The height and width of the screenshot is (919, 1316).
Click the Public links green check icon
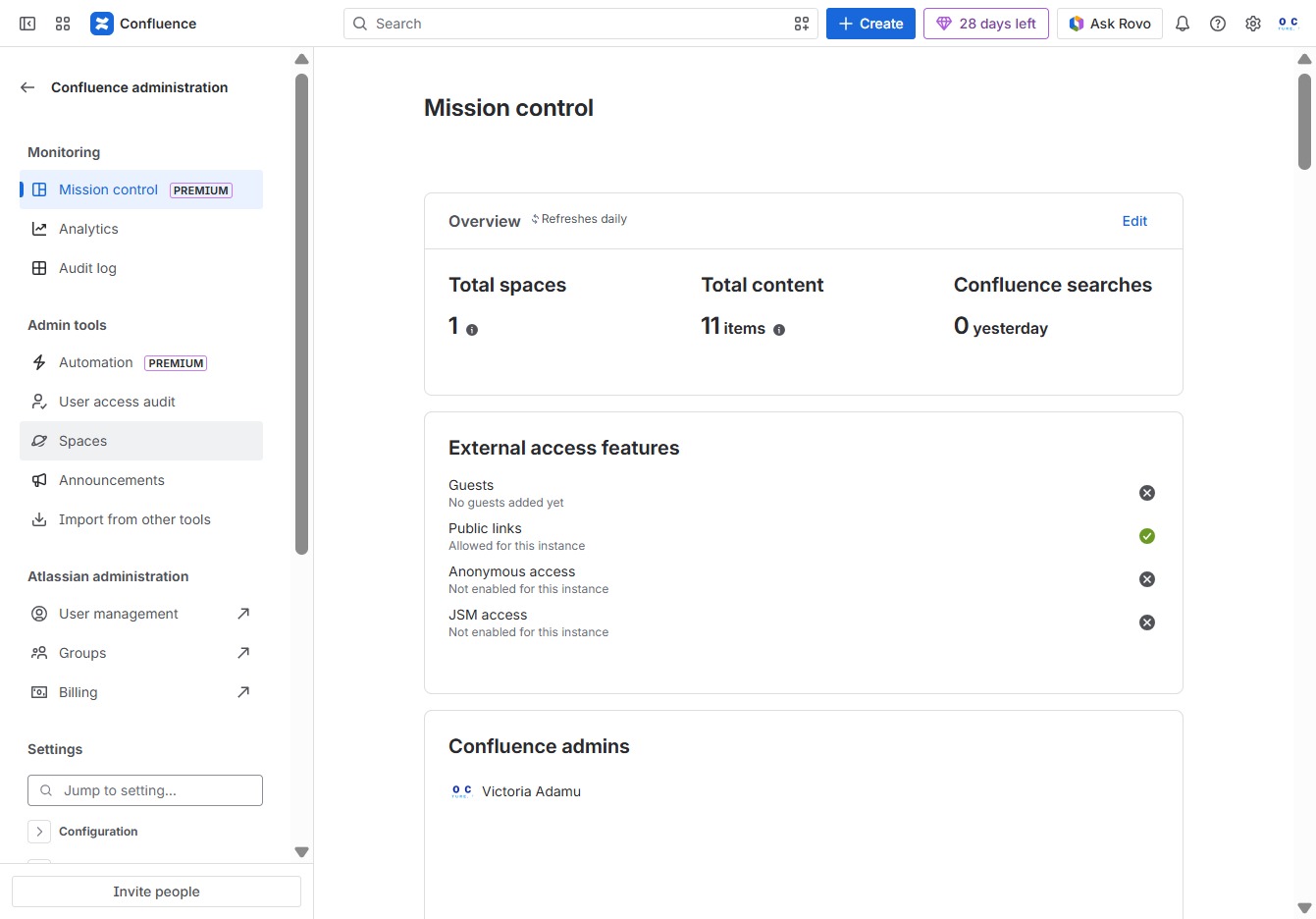click(x=1147, y=536)
